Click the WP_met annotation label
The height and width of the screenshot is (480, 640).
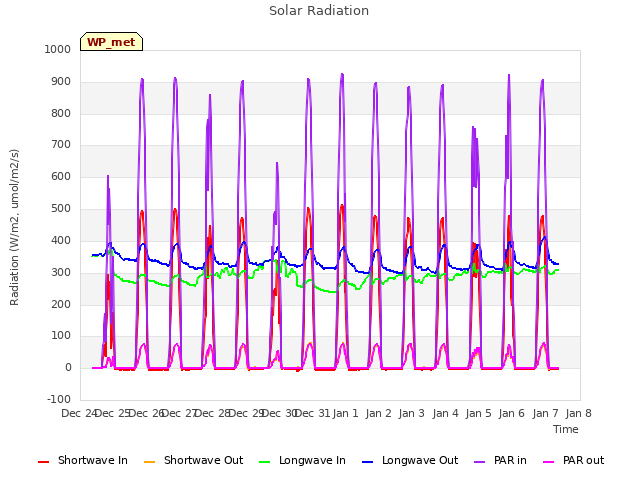pos(111,42)
